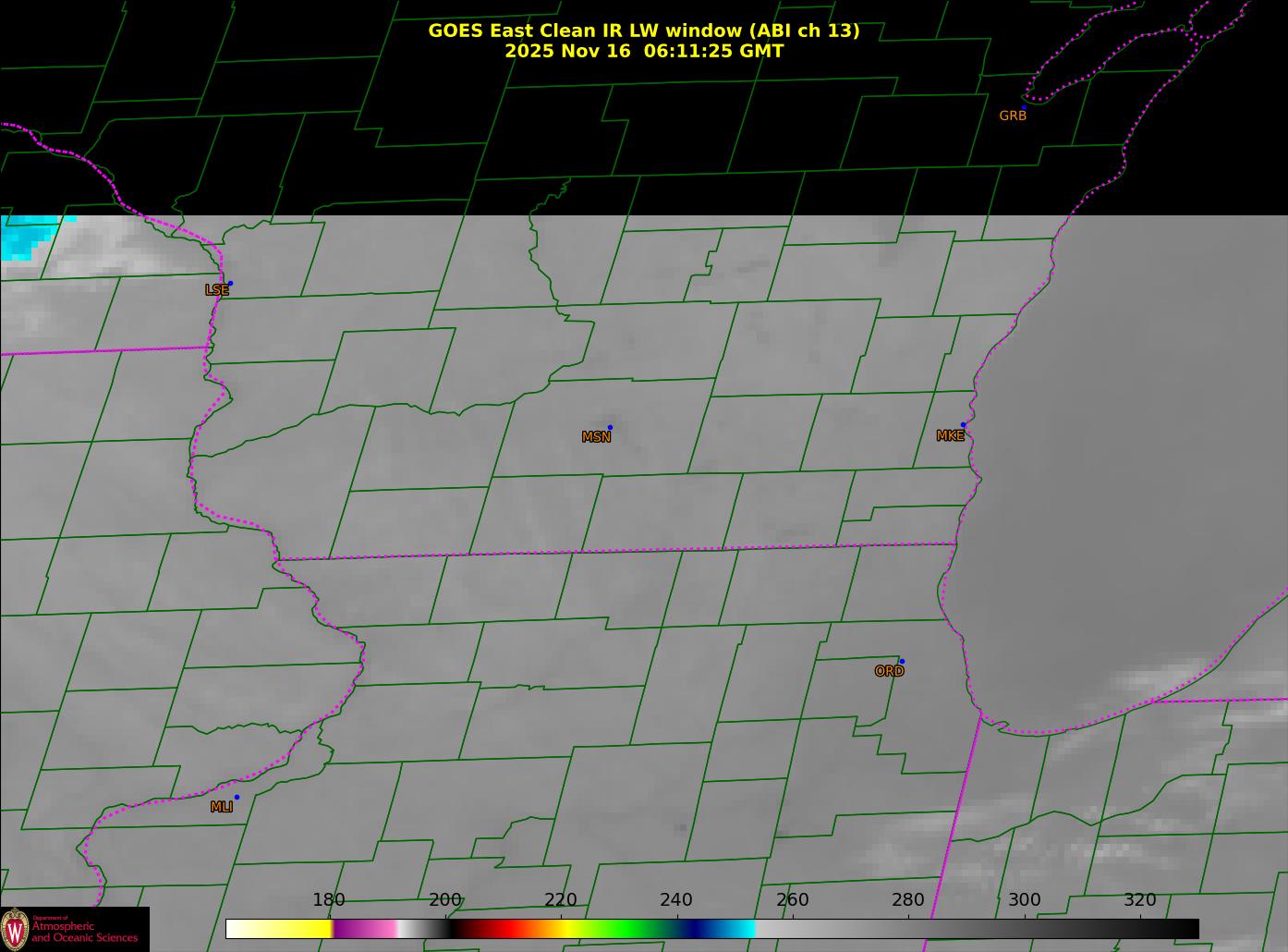
Task: Click the MKE station label
Action: tap(950, 436)
